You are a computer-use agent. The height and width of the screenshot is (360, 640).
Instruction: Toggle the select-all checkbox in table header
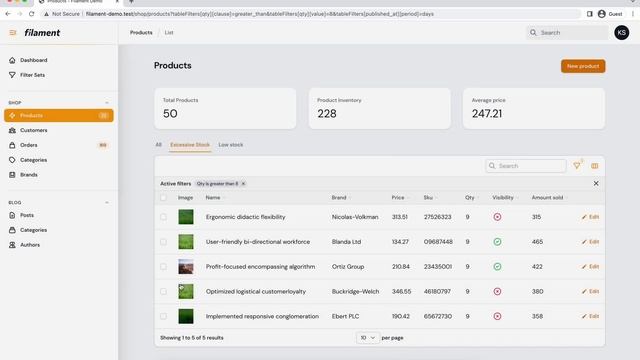[x=163, y=198]
